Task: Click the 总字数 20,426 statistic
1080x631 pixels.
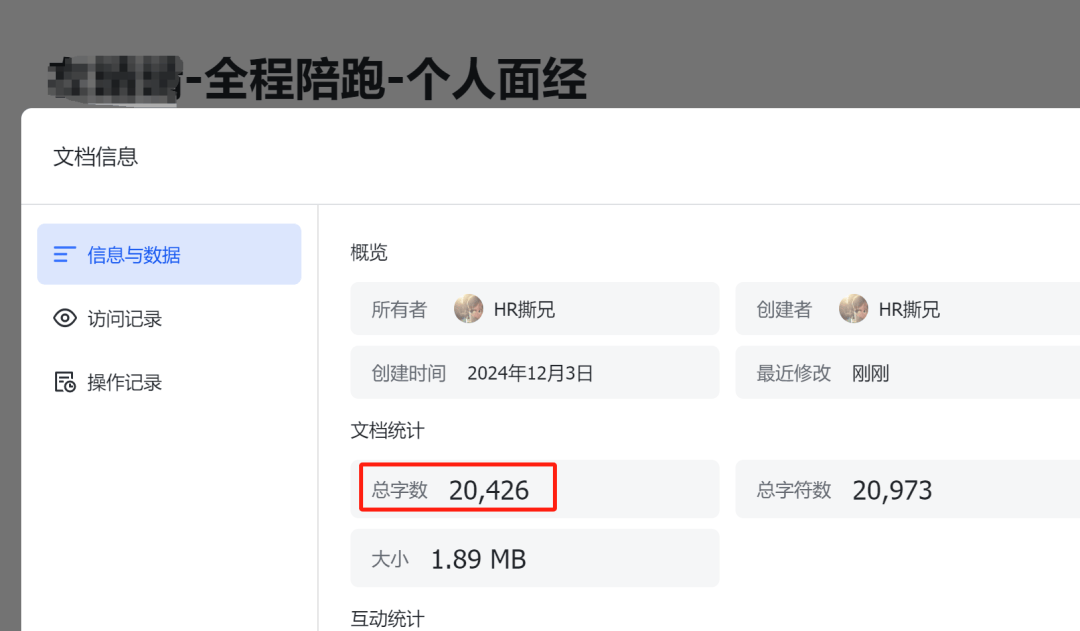Action: tap(534, 489)
